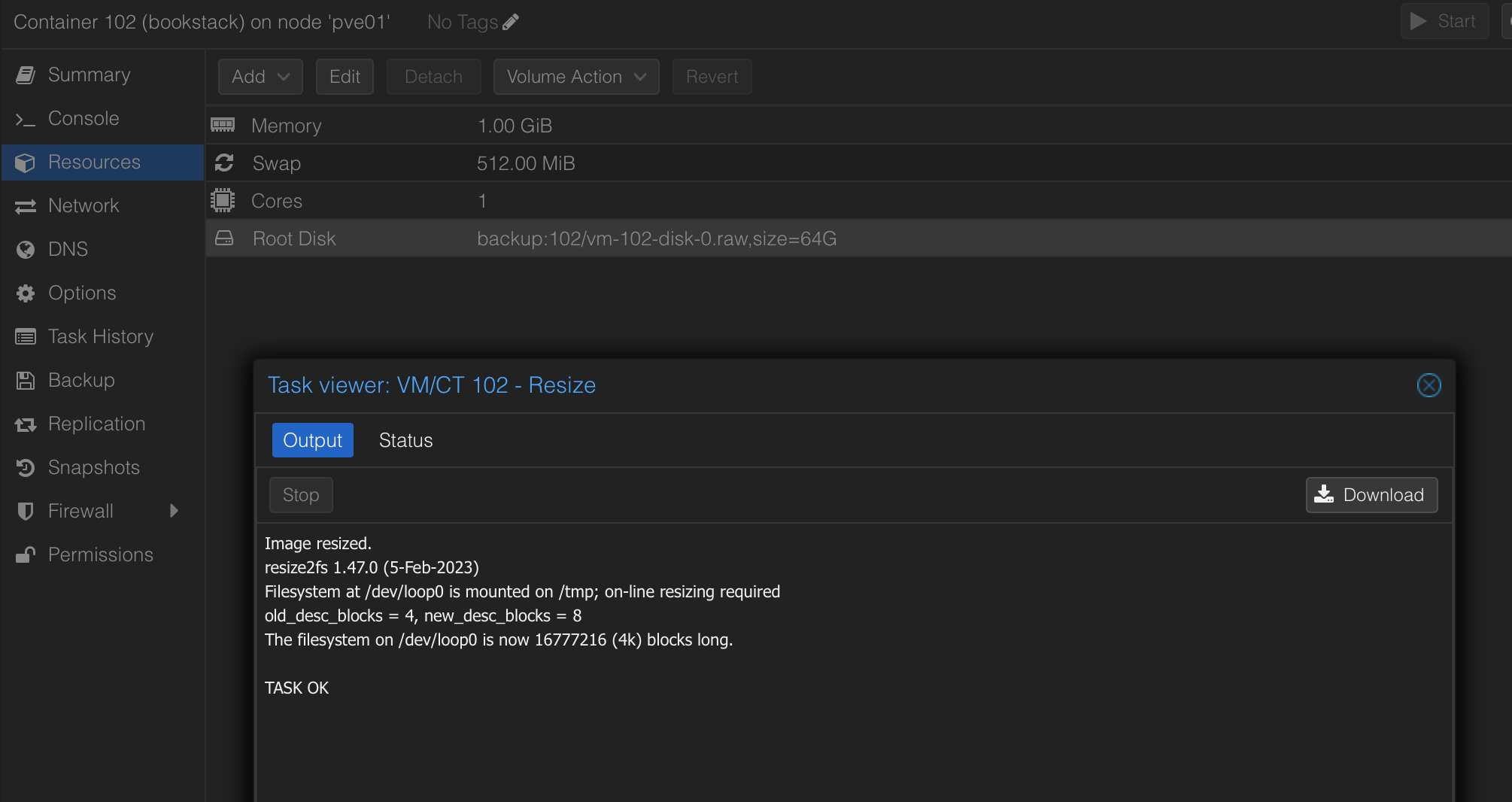The height and width of the screenshot is (802, 1512).
Task: Click the Permissions unlock icon
Action: point(26,555)
